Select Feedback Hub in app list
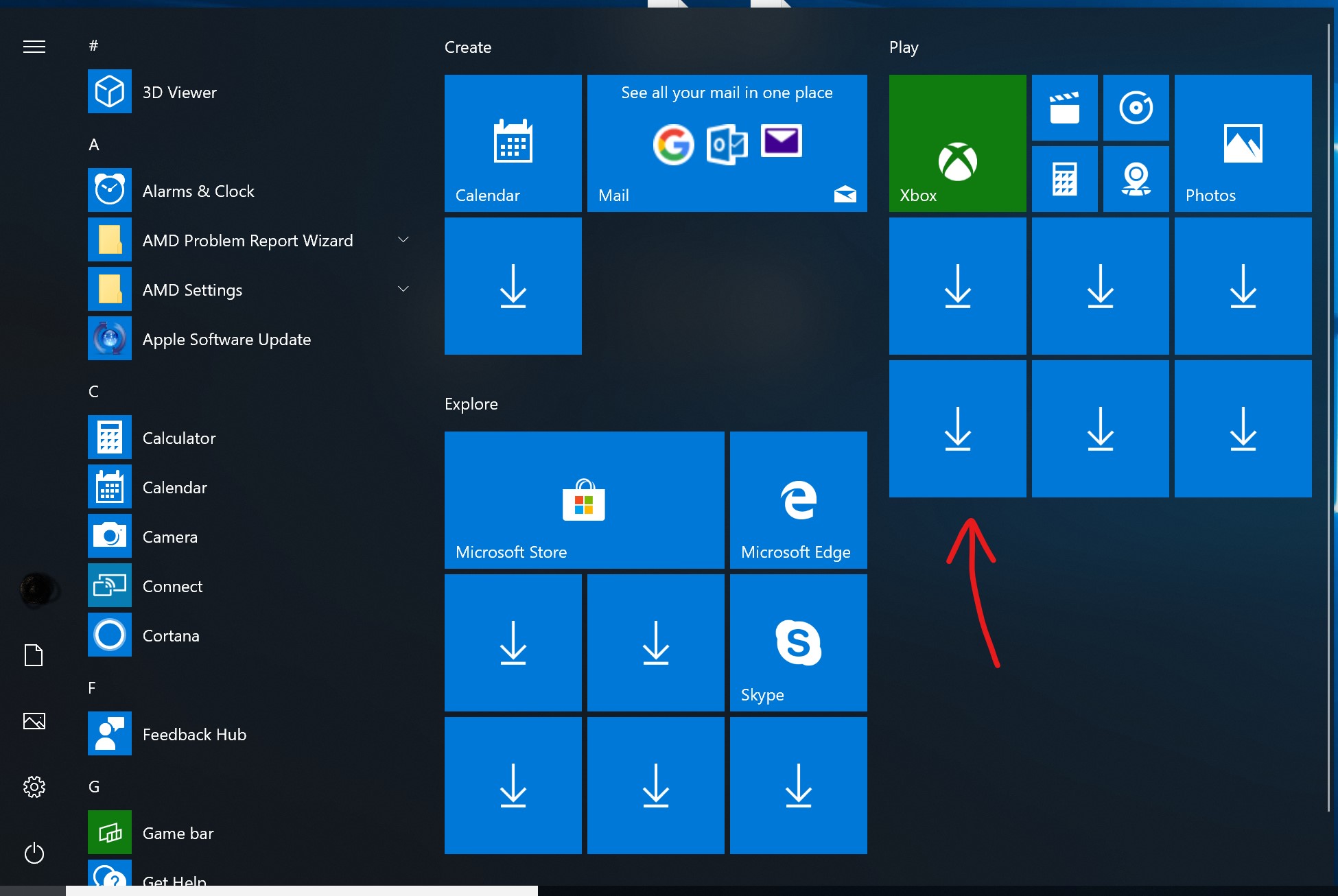1338x896 pixels. pyautogui.click(x=193, y=734)
